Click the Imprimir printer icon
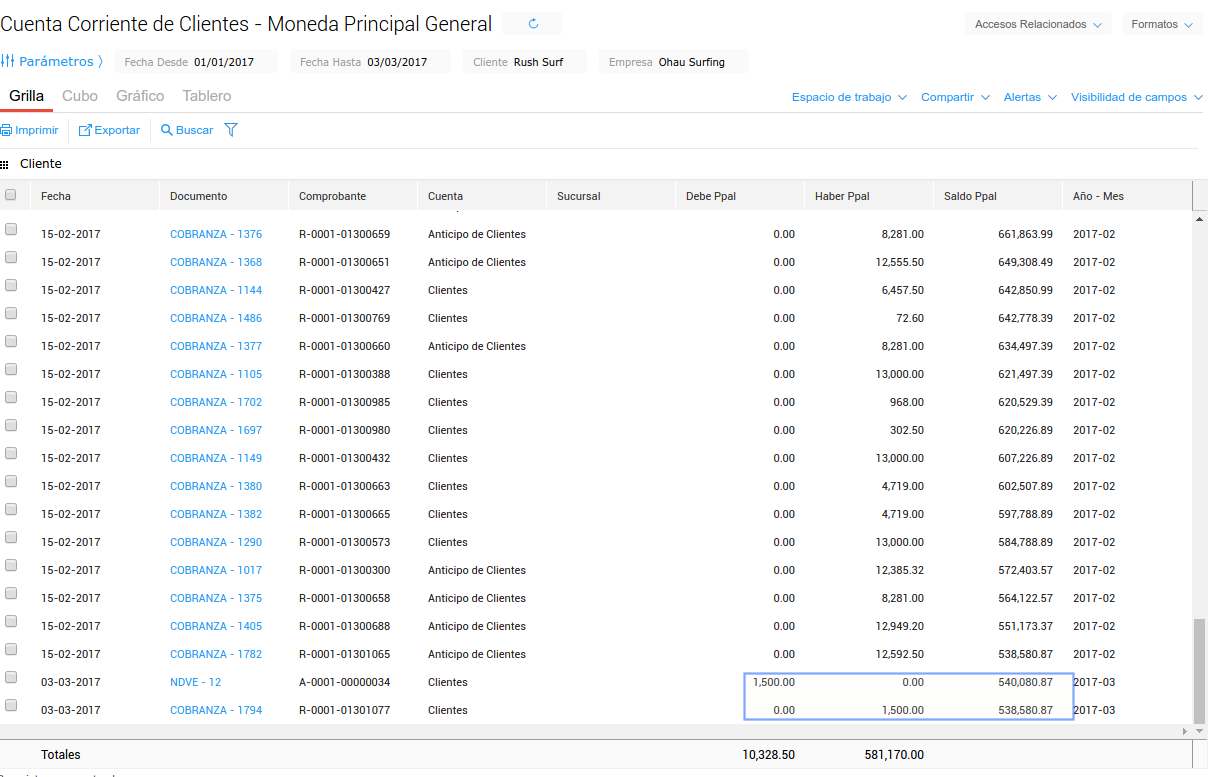Viewport: 1213px width, 777px height. [6, 130]
